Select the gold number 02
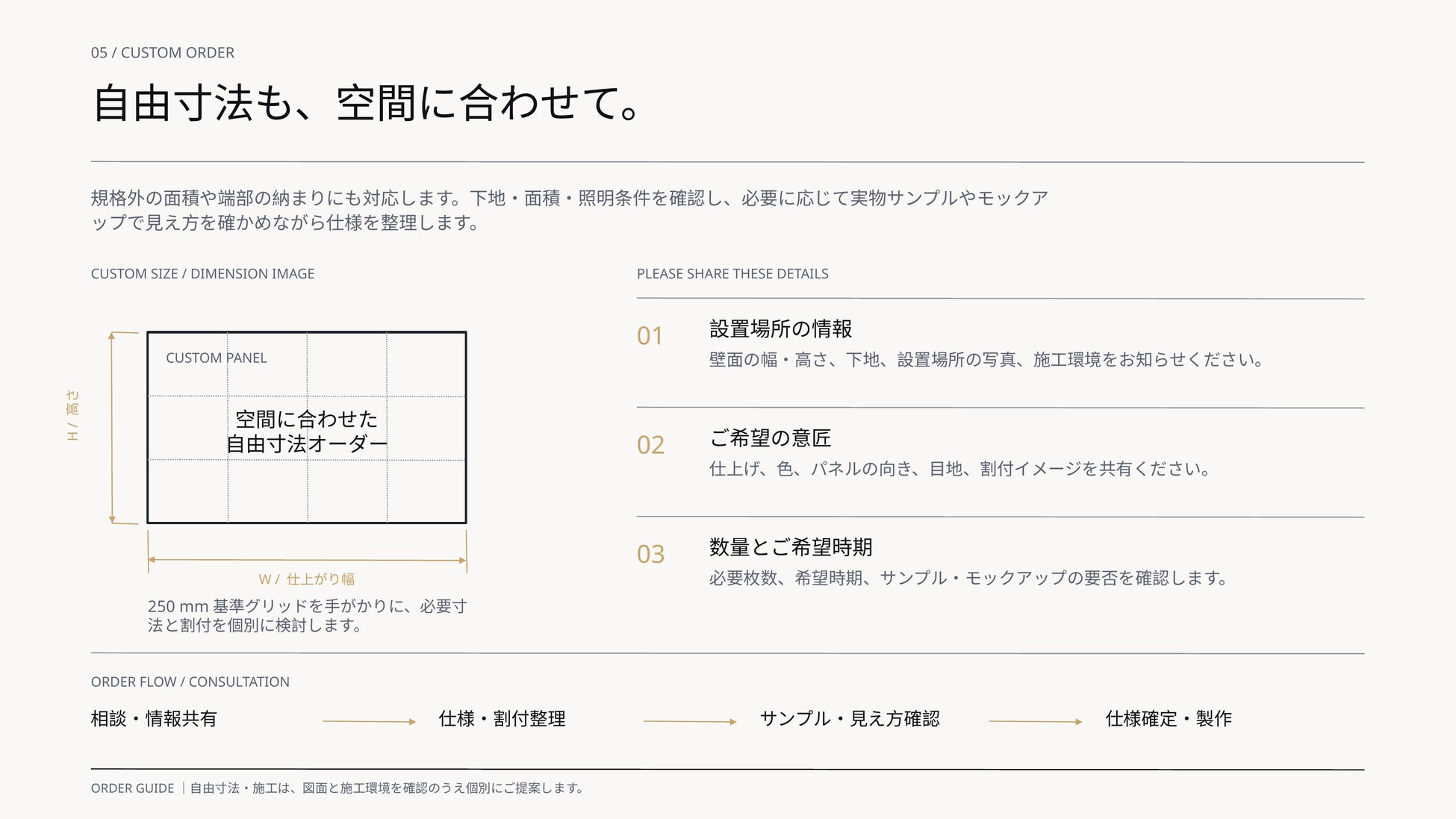Viewport: 1456px width, 819px height. pos(650,445)
